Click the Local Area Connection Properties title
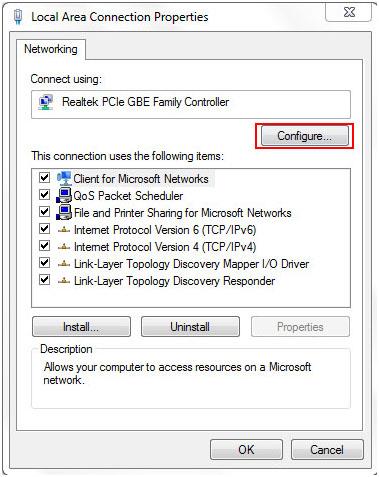This screenshot has width=379, height=477. (x=120, y=17)
